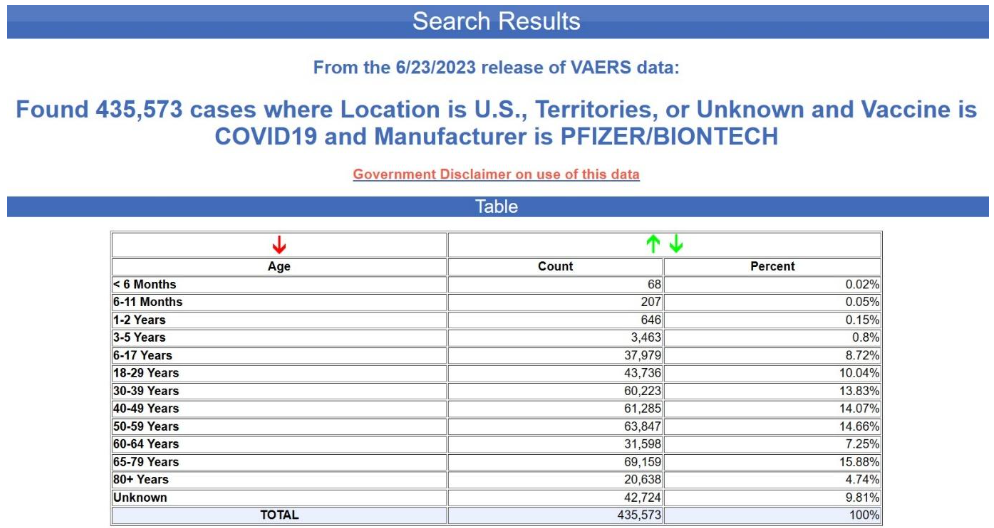Click the 6/23/2023 release of VAERS data text

(496, 68)
